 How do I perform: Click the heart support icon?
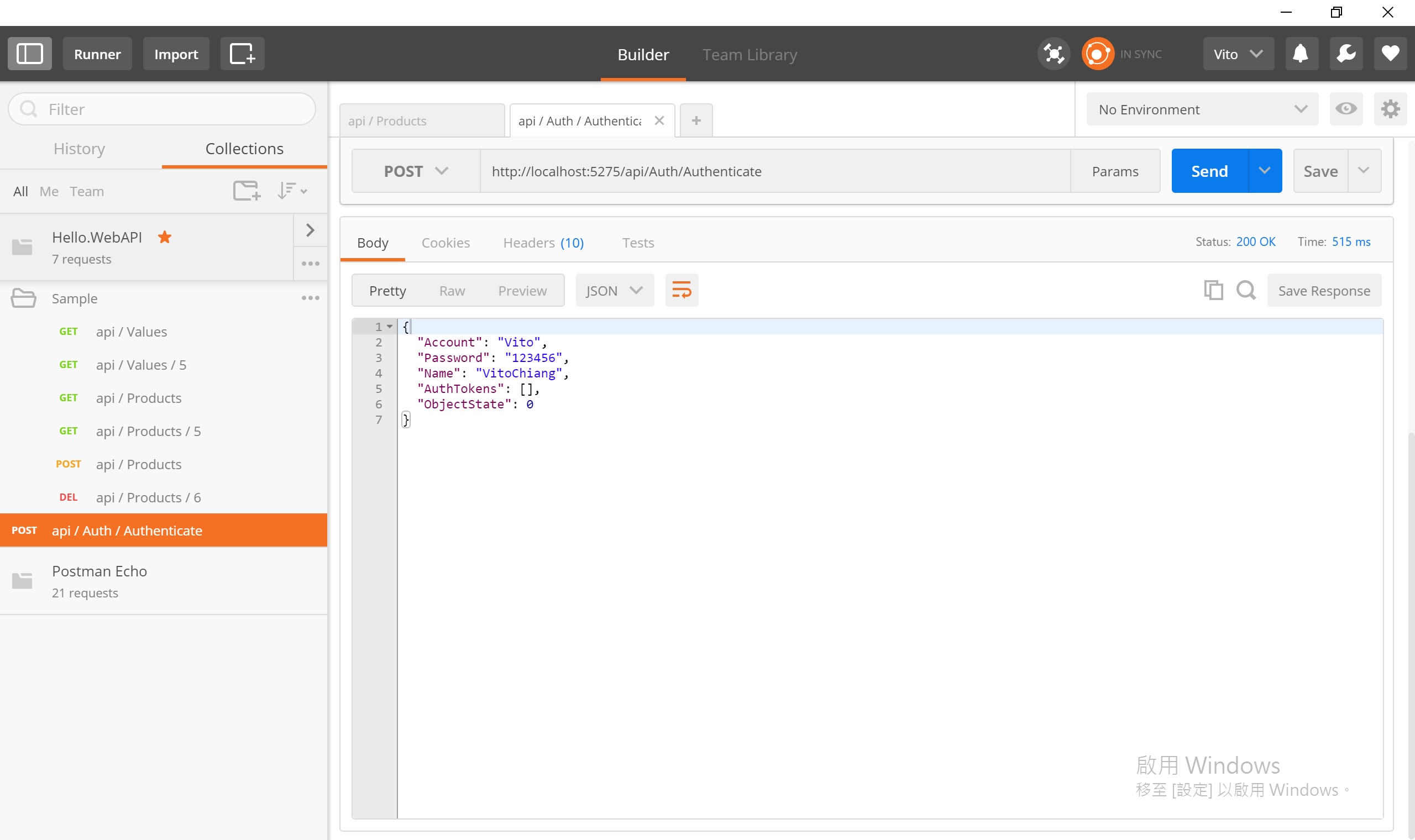click(1390, 54)
